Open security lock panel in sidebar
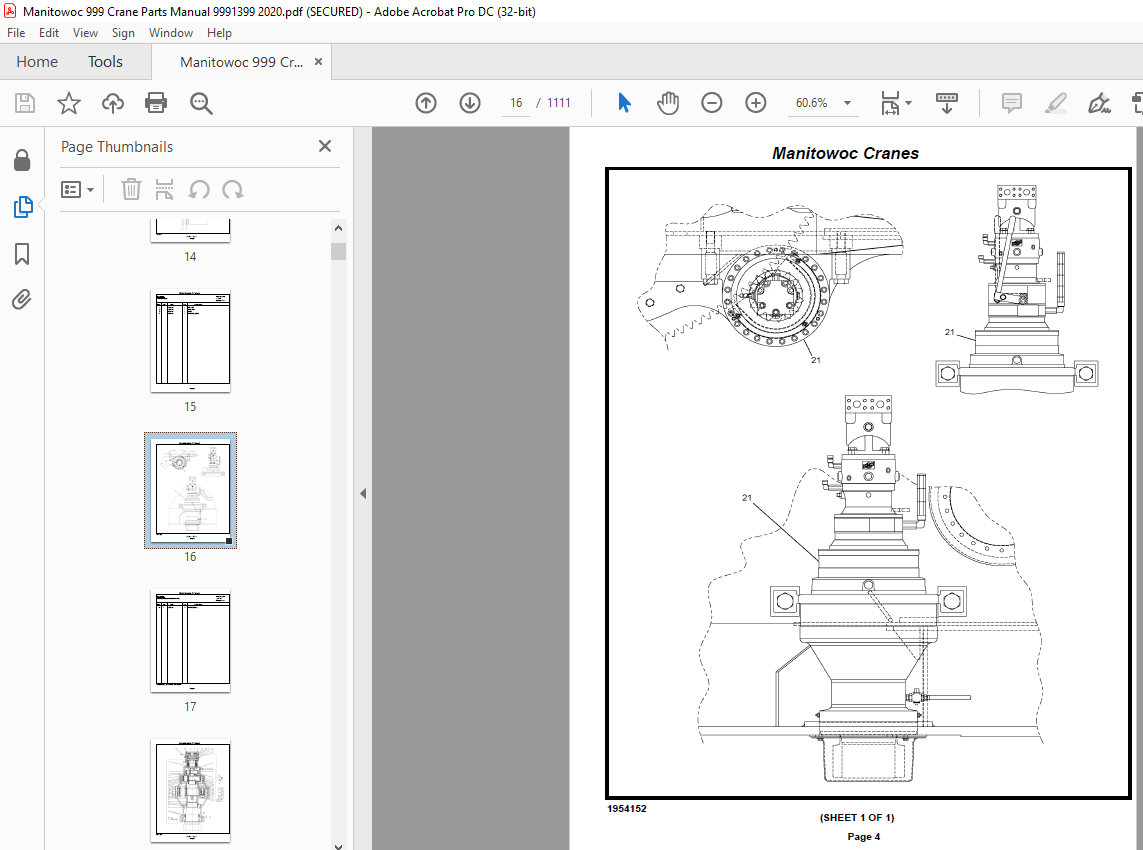The image size is (1143, 850). point(22,160)
